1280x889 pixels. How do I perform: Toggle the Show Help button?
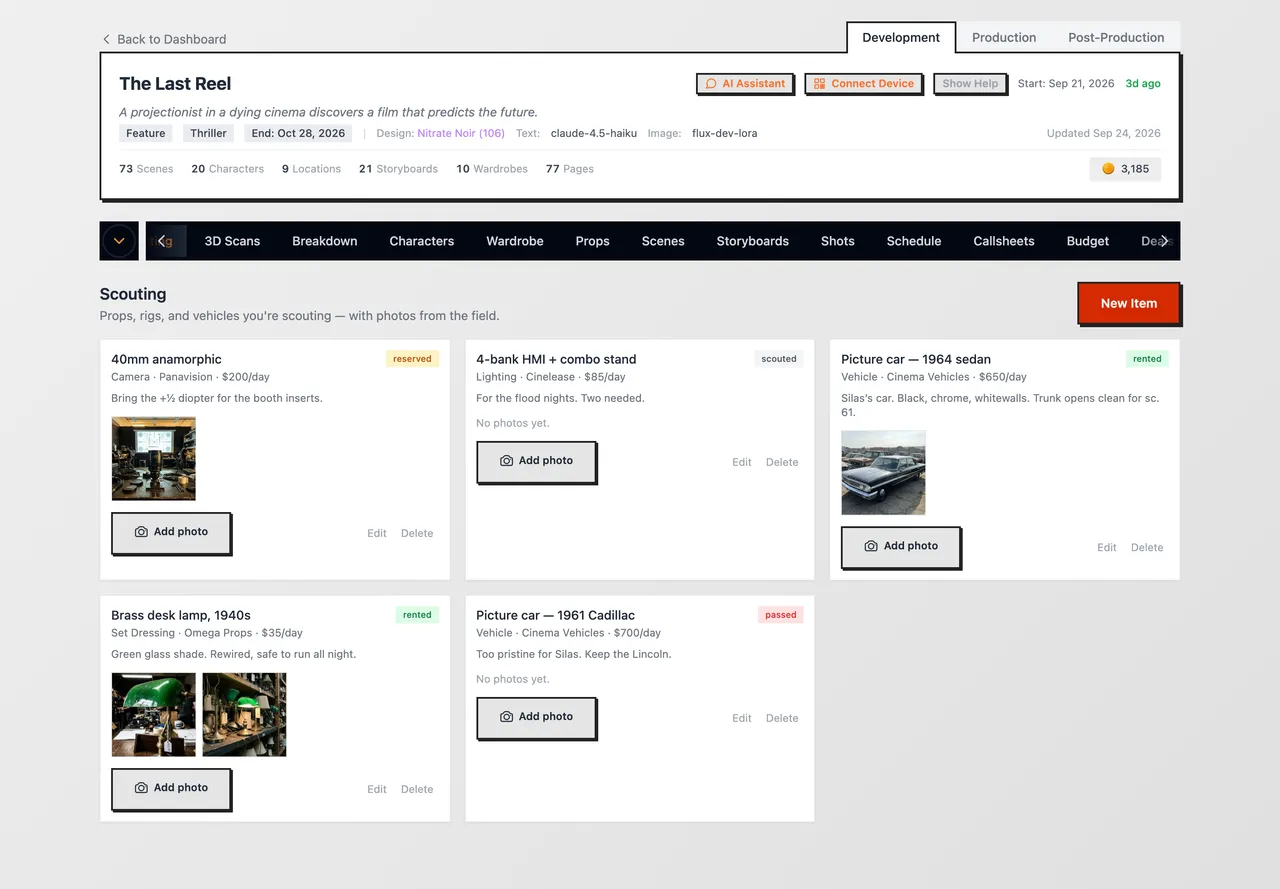click(970, 84)
